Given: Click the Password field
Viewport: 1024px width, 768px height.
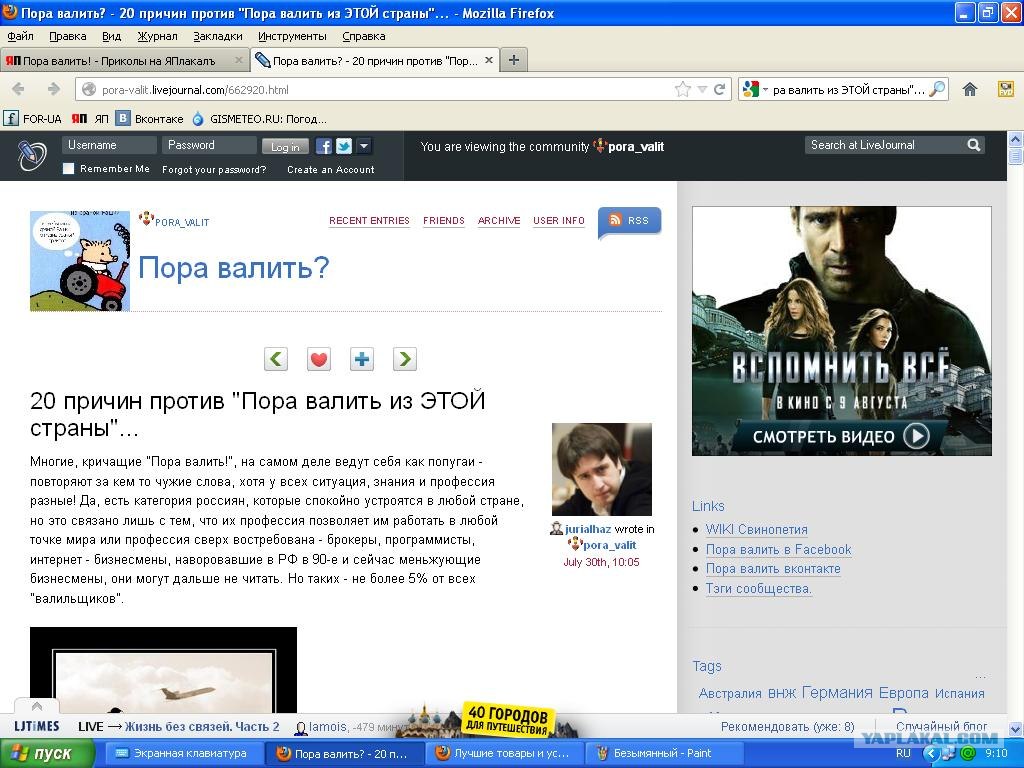Looking at the screenshot, I should point(209,145).
